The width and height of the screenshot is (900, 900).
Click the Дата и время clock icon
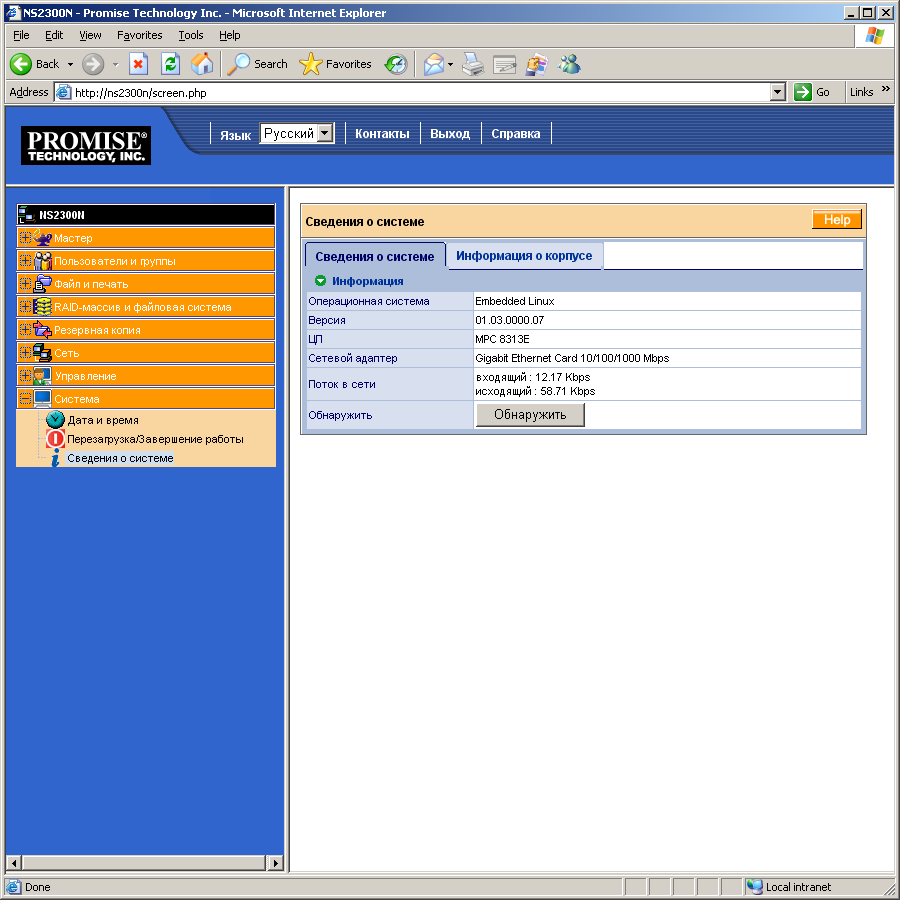(x=55, y=420)
